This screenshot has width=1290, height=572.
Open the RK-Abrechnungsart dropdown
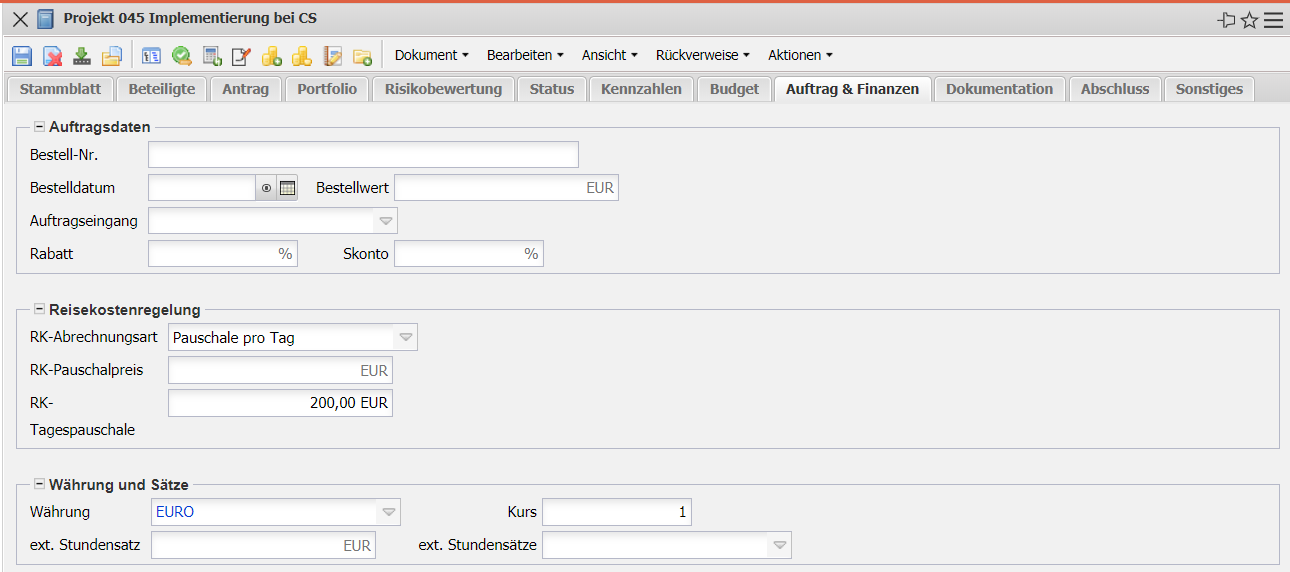tap(405, 338)
